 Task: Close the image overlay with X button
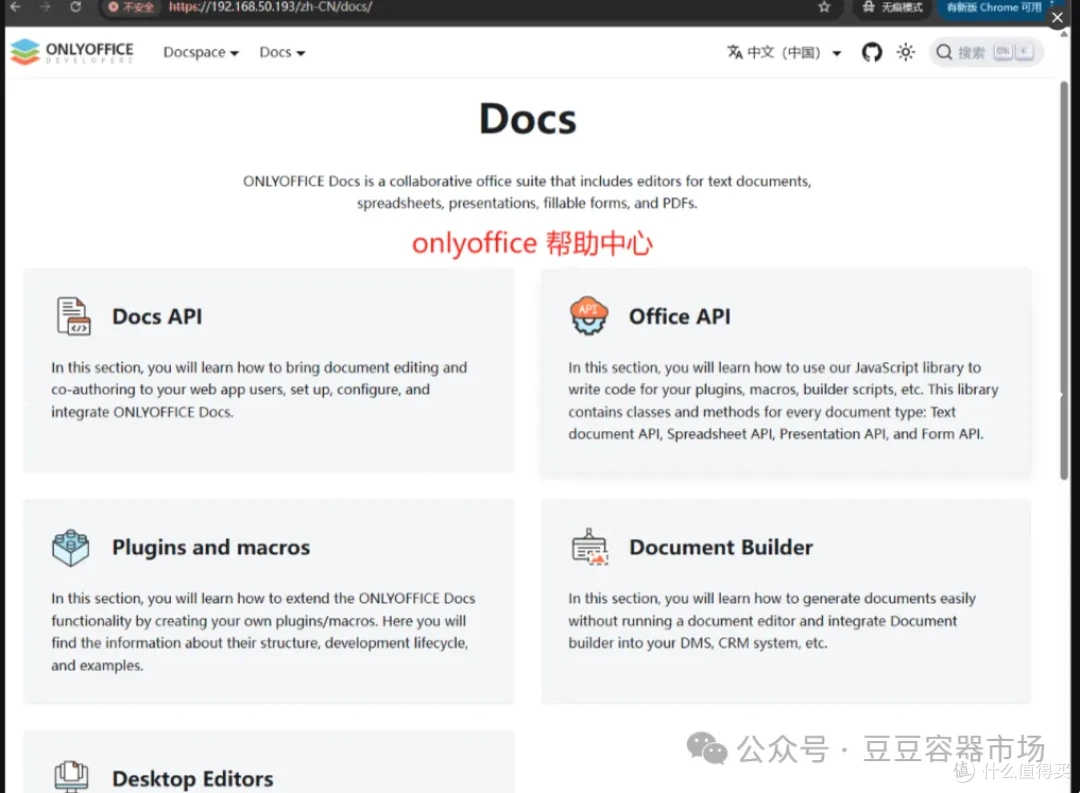1058,17
